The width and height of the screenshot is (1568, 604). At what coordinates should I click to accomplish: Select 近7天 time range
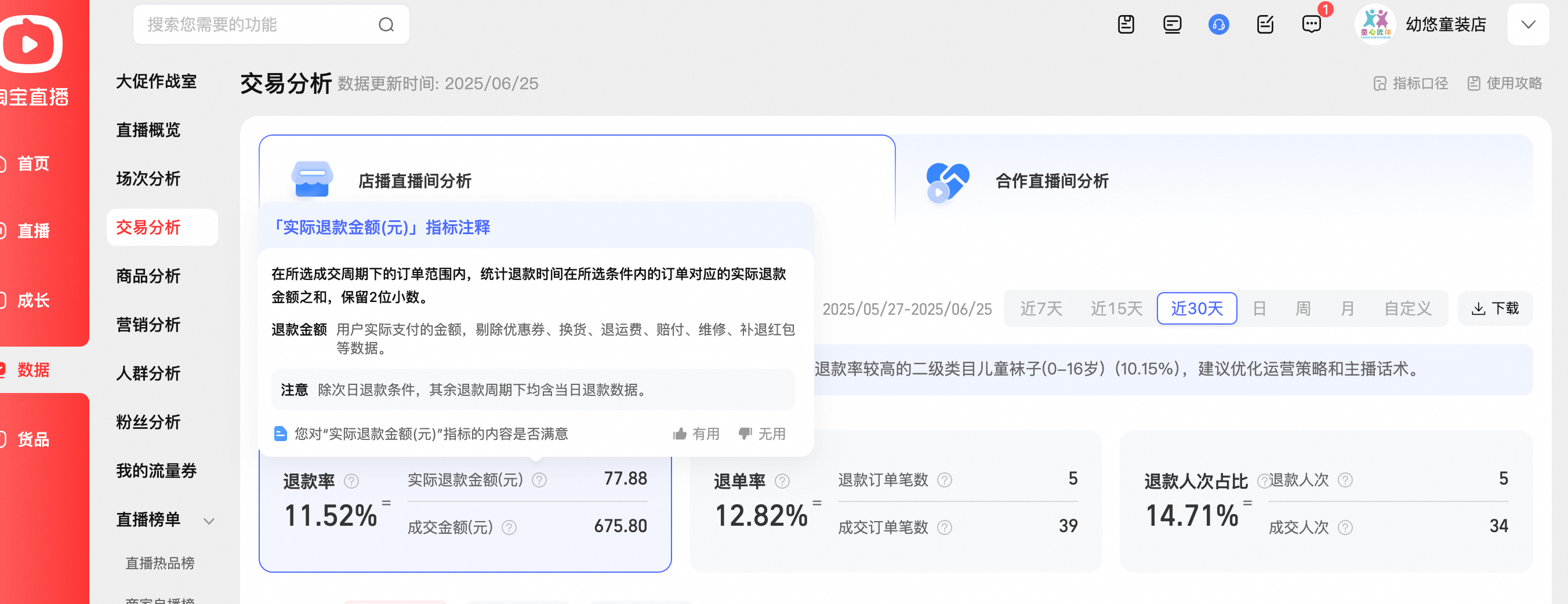click(x=1041, y=308)
